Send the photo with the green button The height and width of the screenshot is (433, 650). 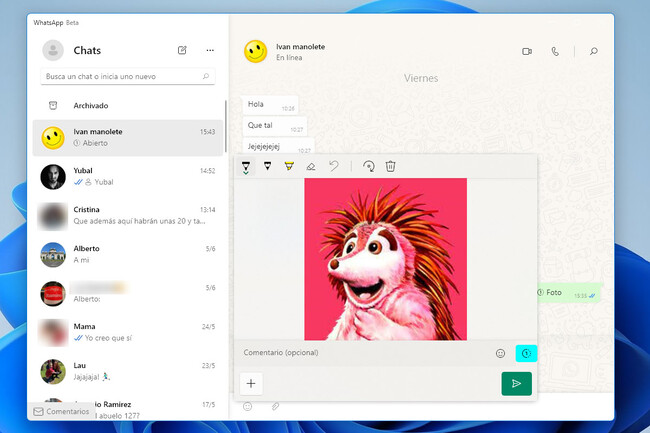click(517, 384)
